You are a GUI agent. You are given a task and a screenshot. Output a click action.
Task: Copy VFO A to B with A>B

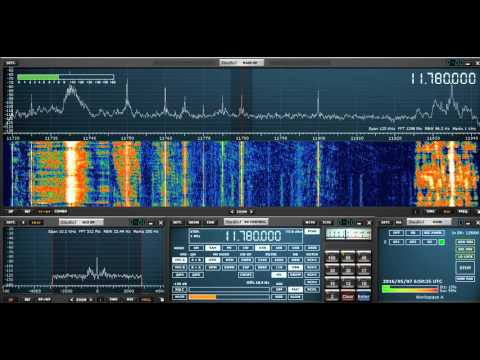click(196, 260)
